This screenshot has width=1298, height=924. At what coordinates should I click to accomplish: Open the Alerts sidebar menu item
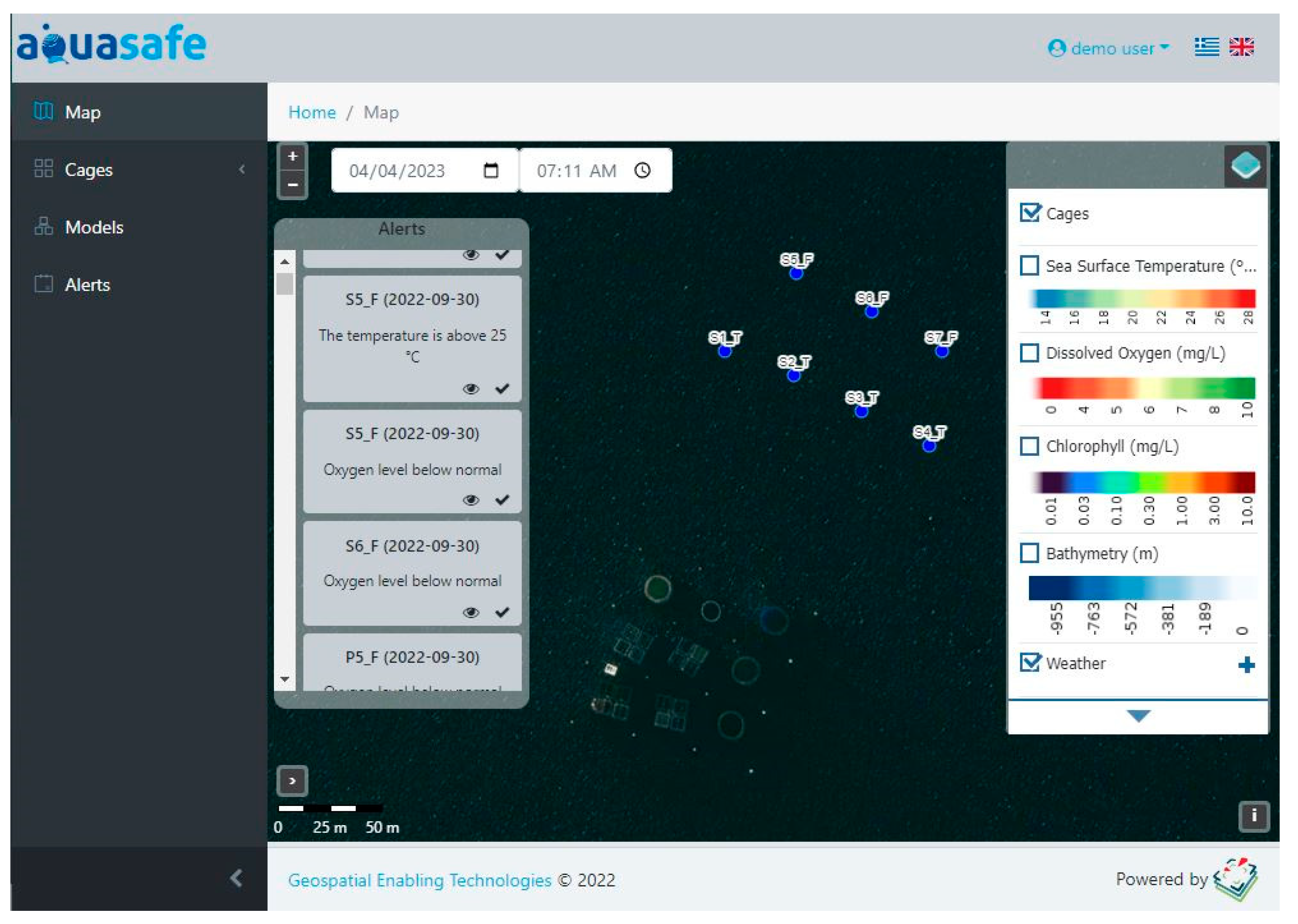coord(87,285)
